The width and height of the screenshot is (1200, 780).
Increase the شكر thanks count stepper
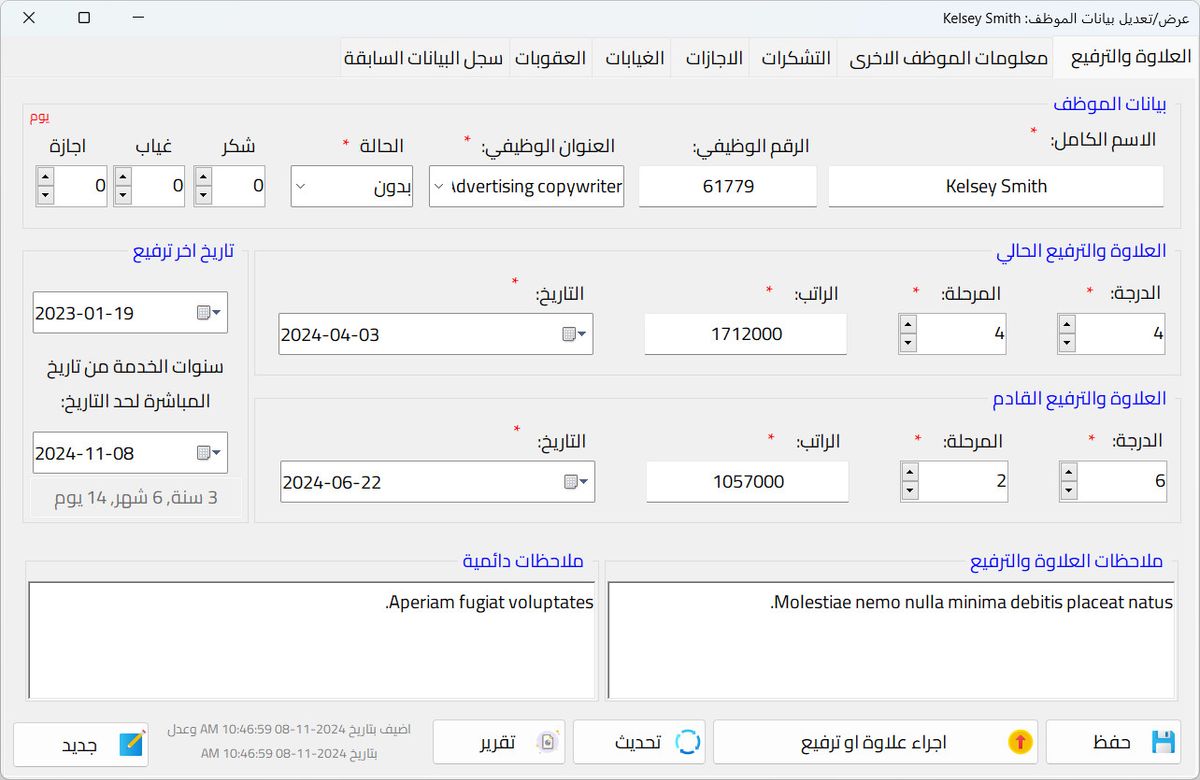point(203,176)
